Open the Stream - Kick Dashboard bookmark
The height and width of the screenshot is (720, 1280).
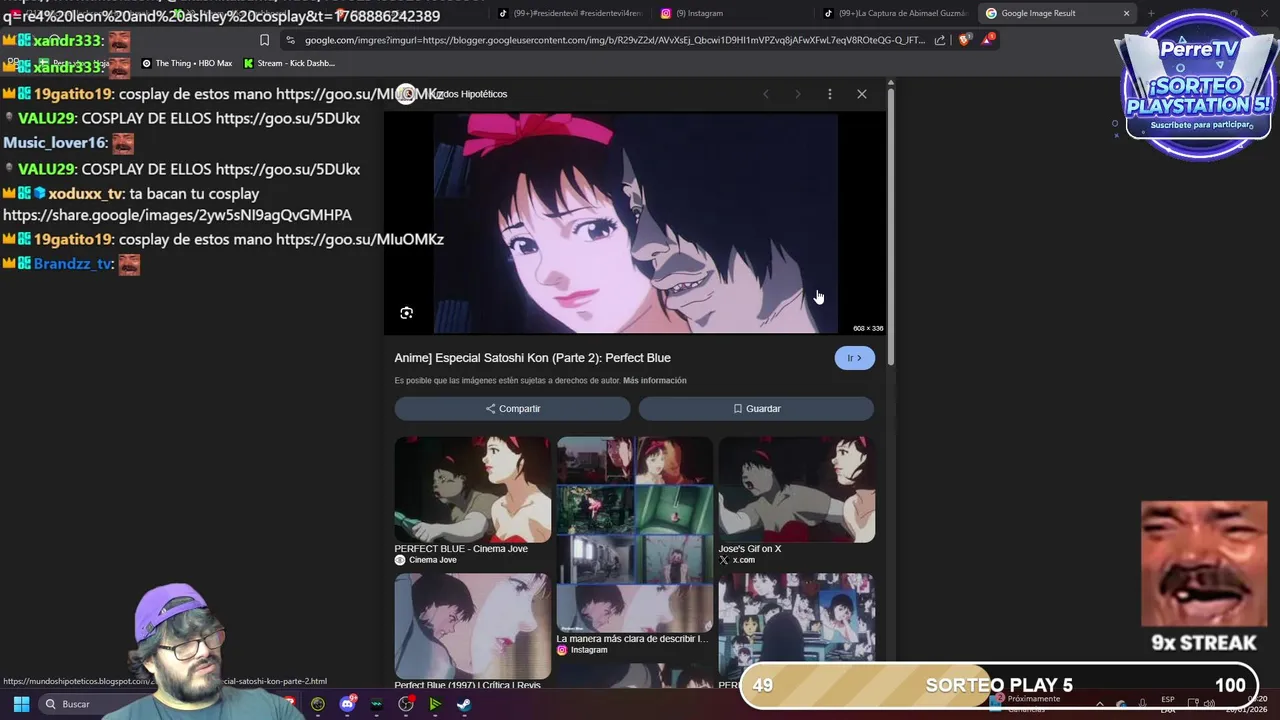[x=289, y=63]
